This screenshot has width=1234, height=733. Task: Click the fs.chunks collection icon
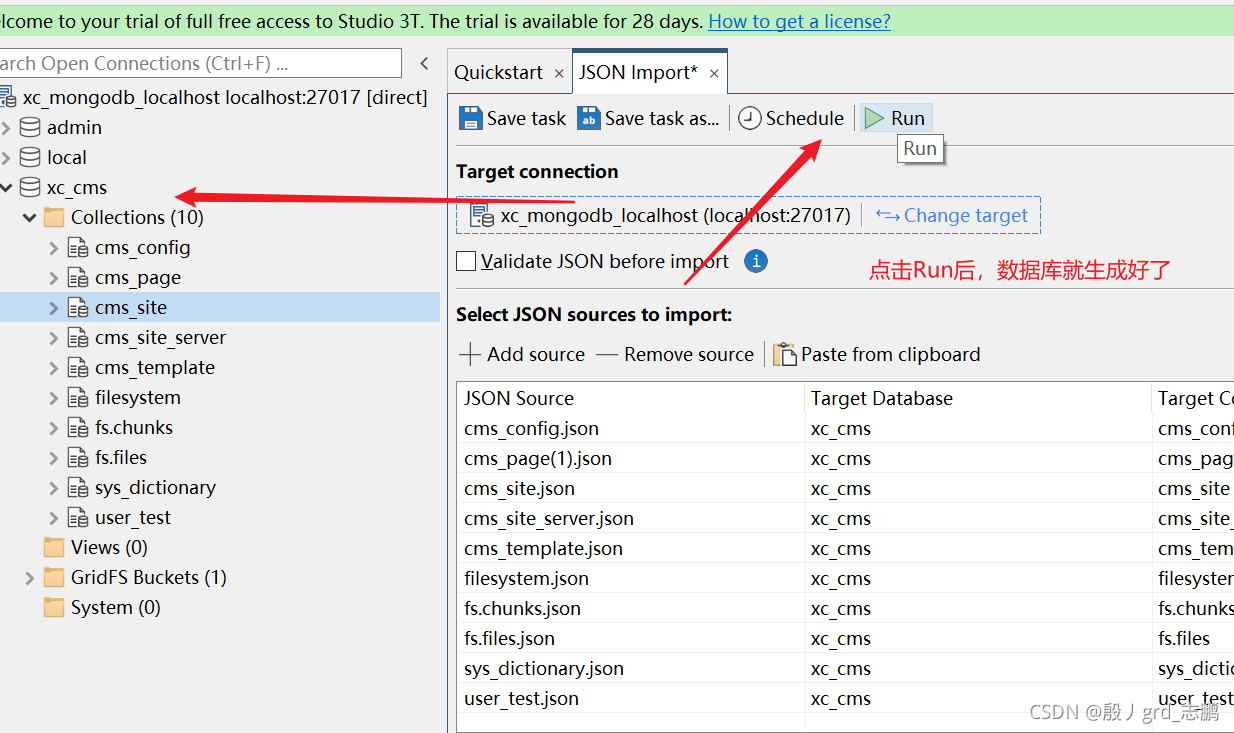coord(78,427)
